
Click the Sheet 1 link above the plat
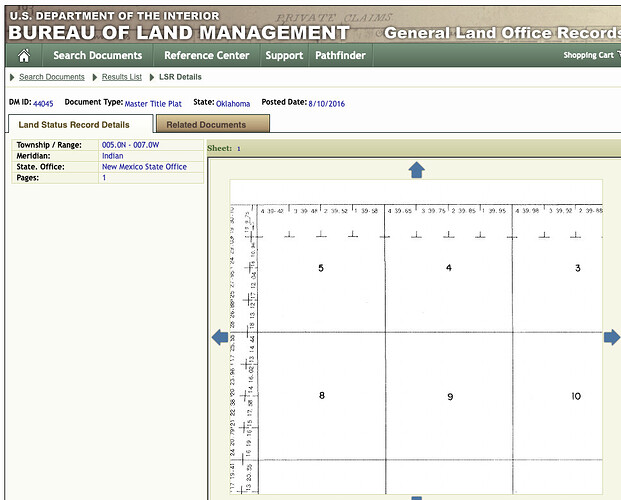[x=238, y=148]
